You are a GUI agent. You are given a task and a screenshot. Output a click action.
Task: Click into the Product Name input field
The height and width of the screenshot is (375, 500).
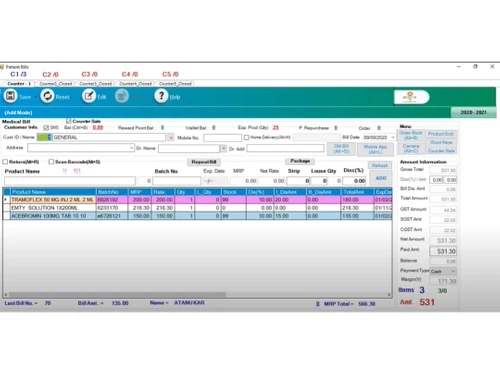click(x=70, y=181)
